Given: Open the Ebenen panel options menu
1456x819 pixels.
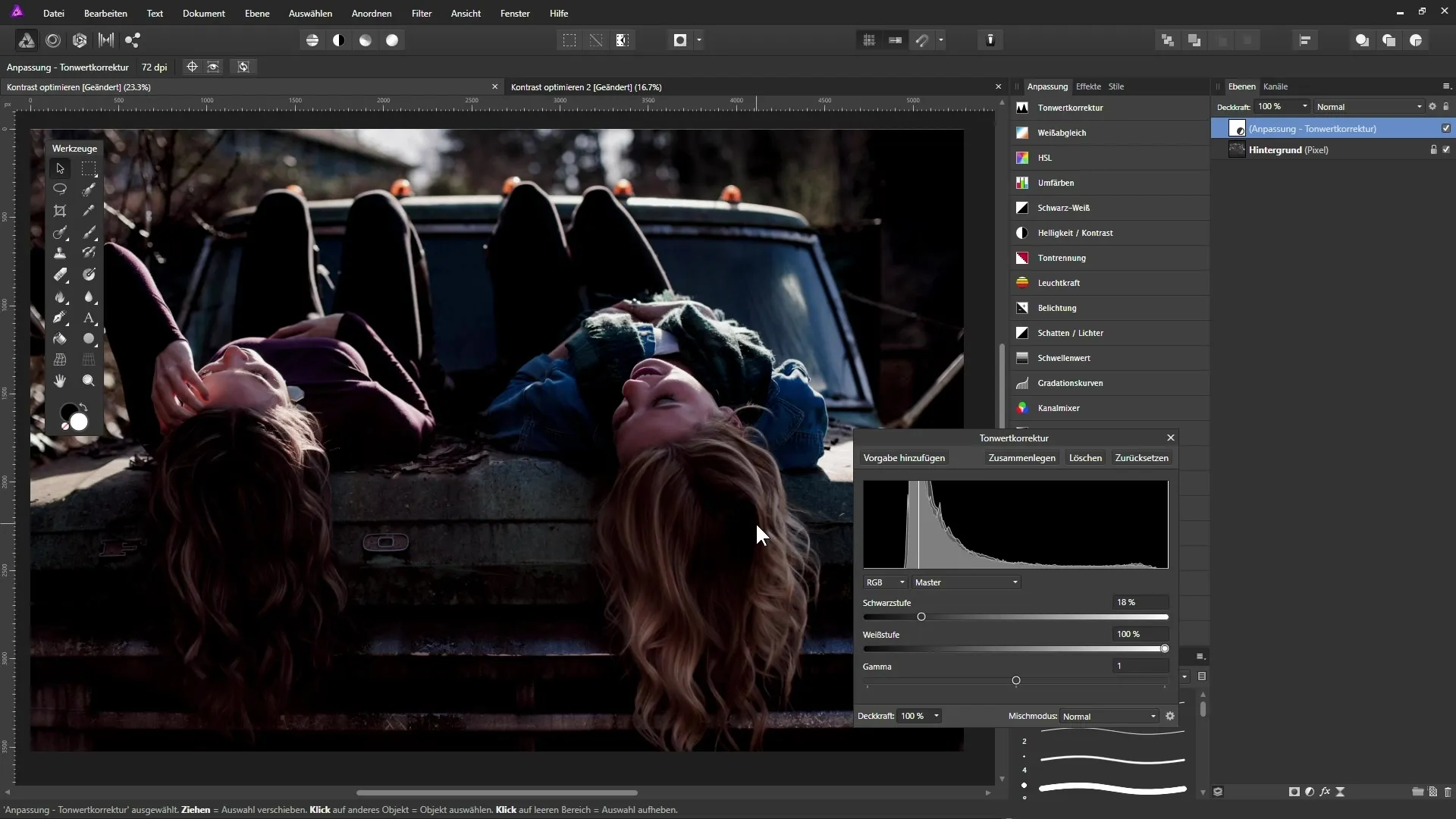Looking at the screenshot, I should coord(1446,86).
